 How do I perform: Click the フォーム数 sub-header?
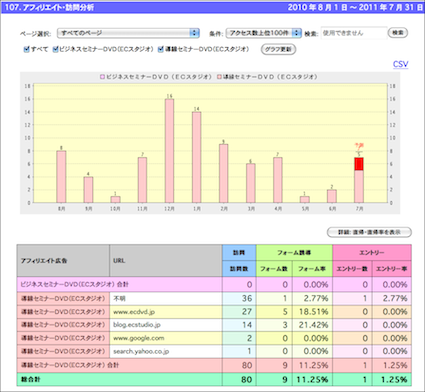[274, 269]
